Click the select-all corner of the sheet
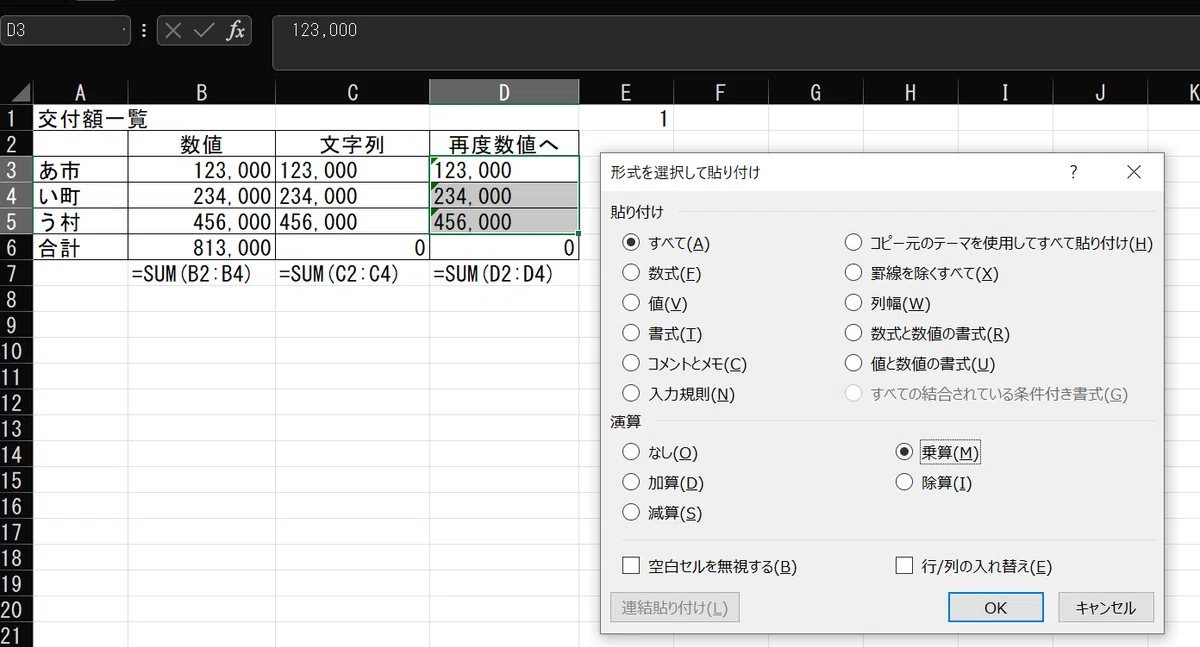1200x647 pixels. click(x=16, y=93)
